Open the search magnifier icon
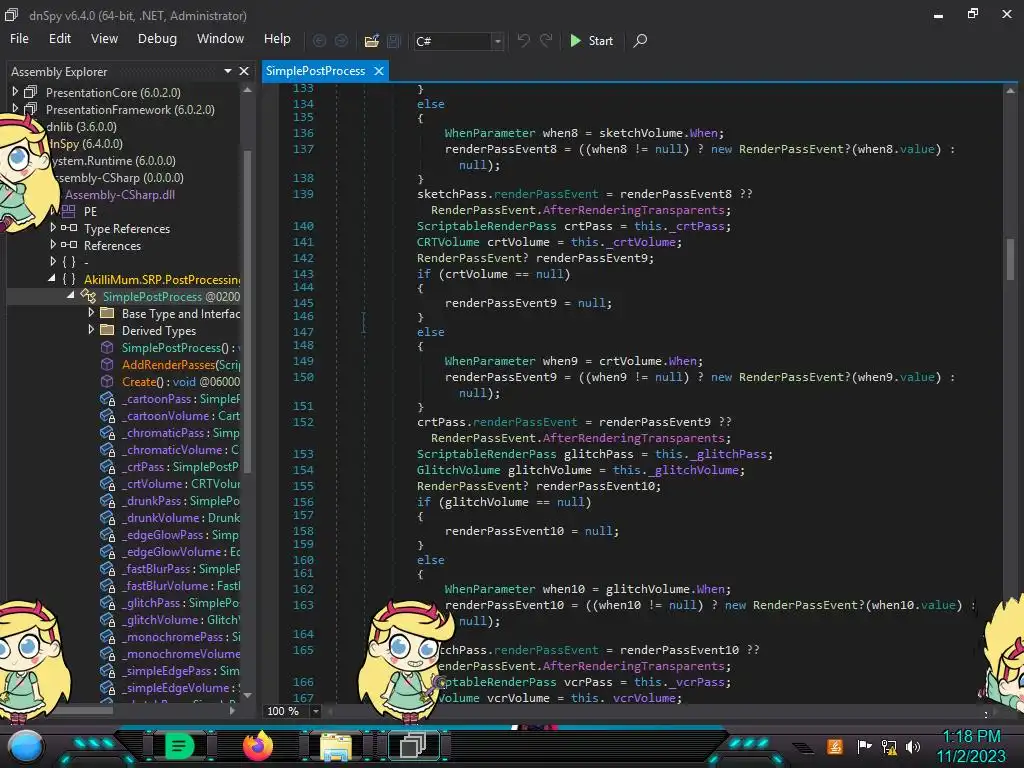 [x=641, y=40]
